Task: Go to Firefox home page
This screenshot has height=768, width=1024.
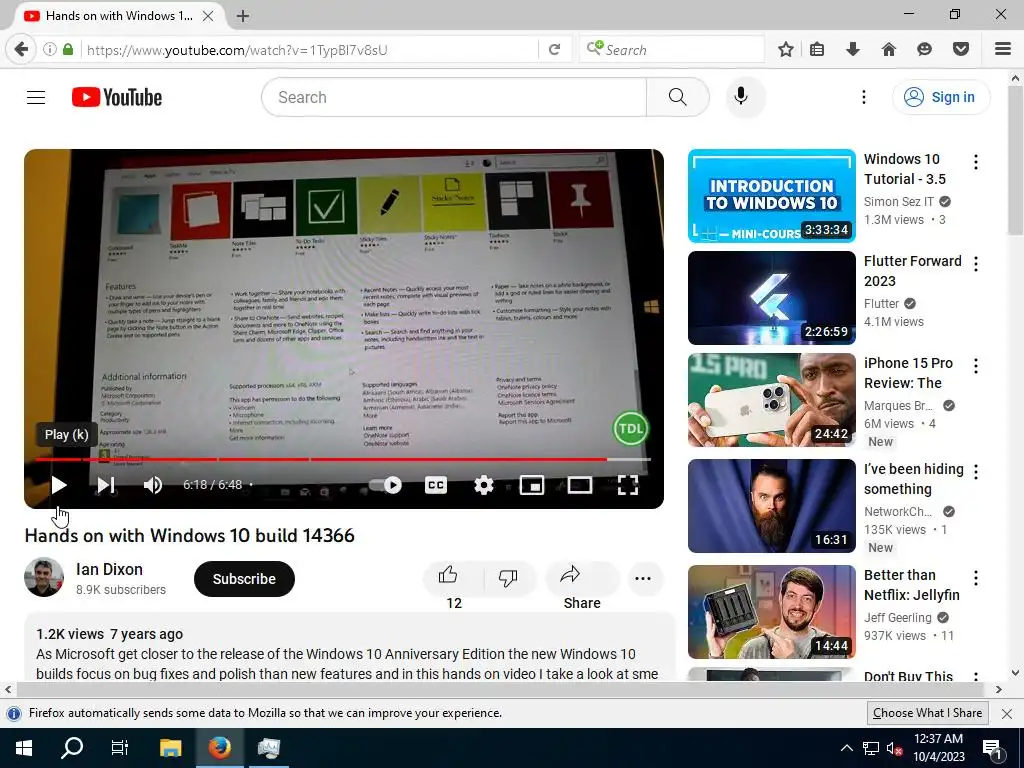Action: tap(888, 50)
